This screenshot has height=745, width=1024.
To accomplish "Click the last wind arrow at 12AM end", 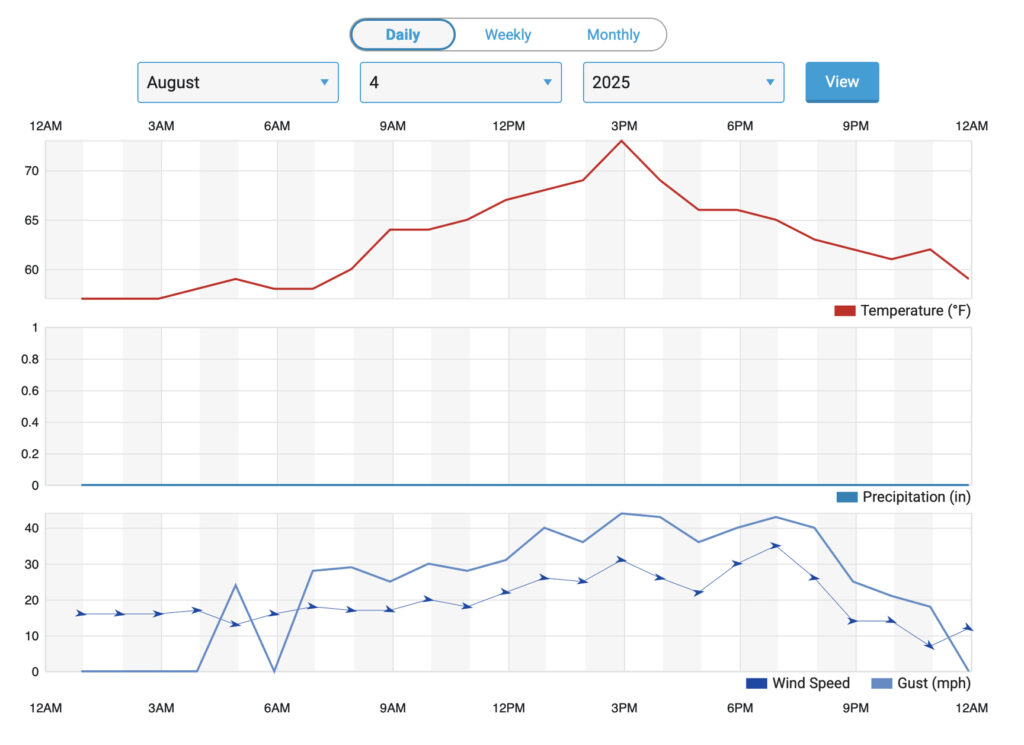I will coord(968,627).
